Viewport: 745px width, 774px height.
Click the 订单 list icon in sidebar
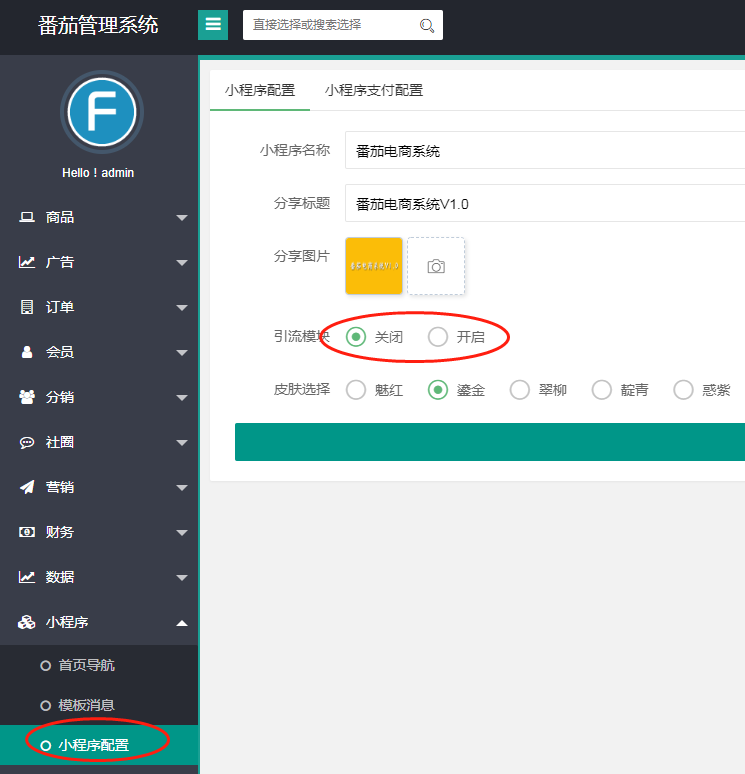tap(27, 307)
